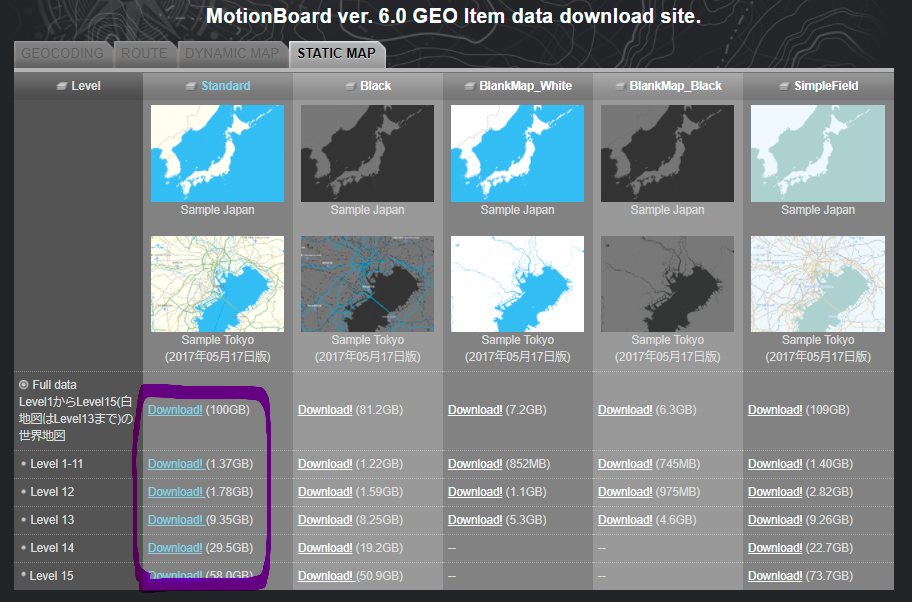Image resolution: width=912 pixels, height=602 pixels.
Task: Open BlankMap_Black Sample Japan thumbnail
Action: coord(667,154)
